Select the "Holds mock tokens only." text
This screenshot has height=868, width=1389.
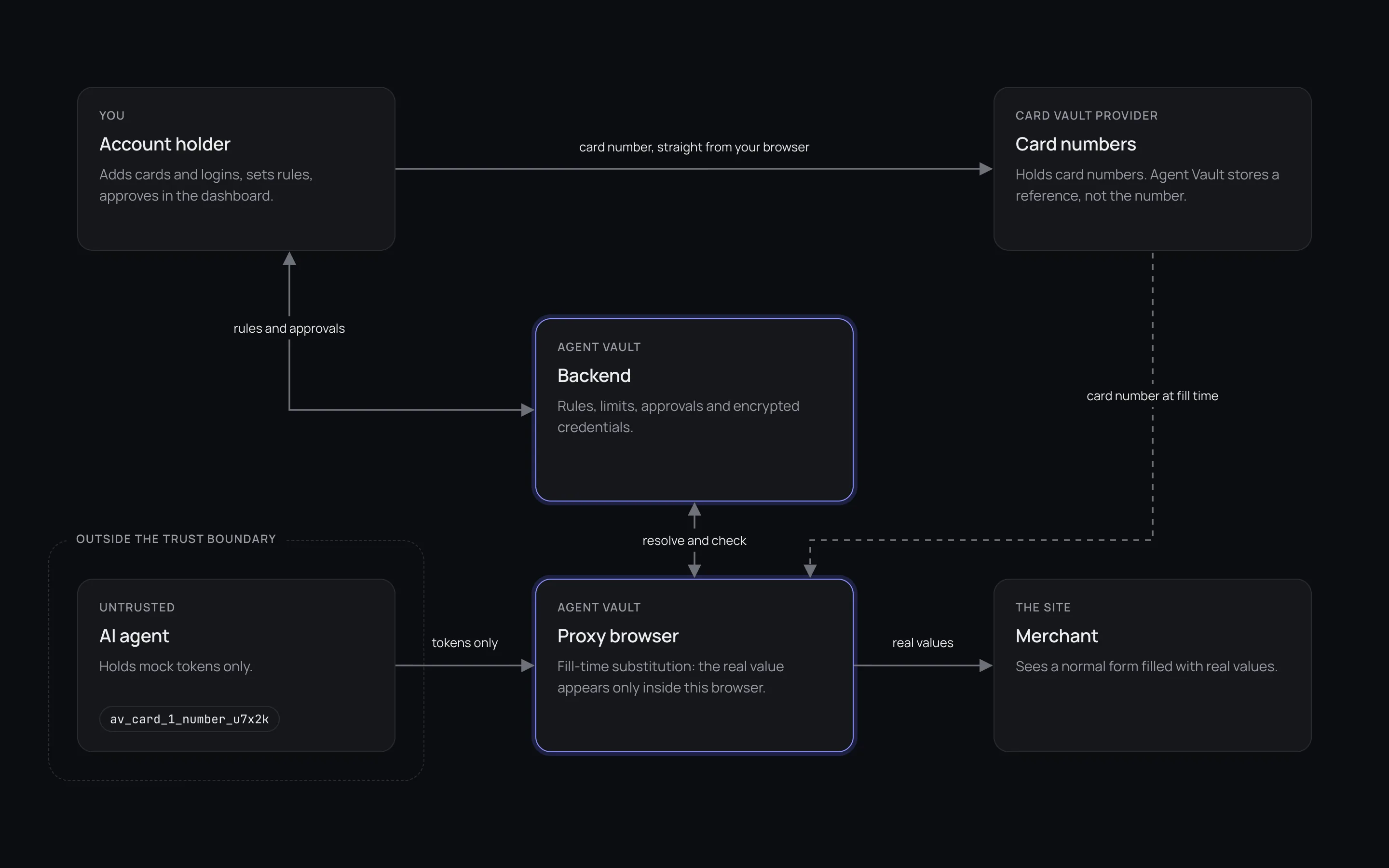coord(176,666)
